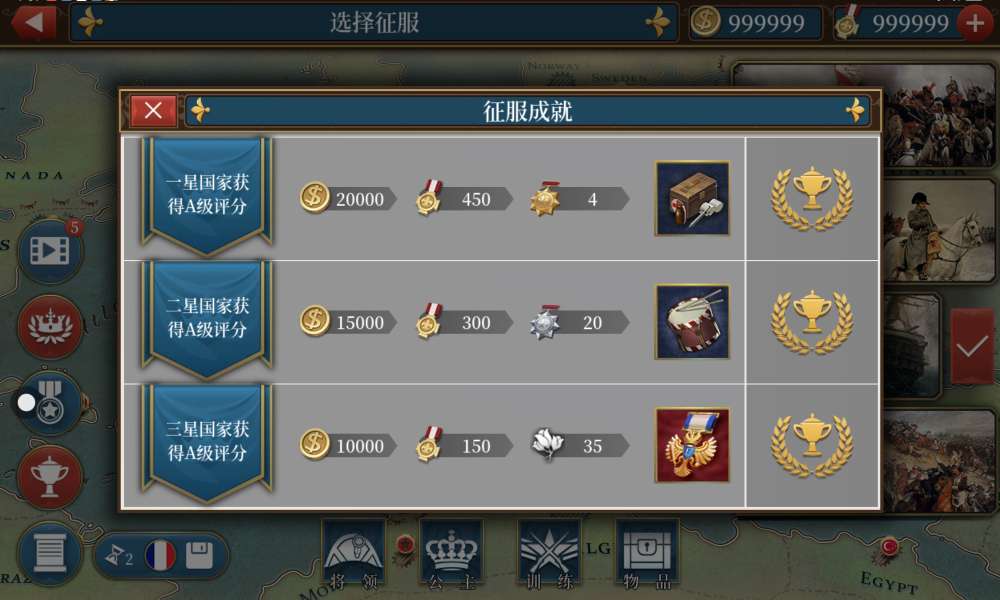Close the 征服成就 achievements dialog
This screenshot has height=600, width=1000.
pyautogui.click(x=153, y=111)
